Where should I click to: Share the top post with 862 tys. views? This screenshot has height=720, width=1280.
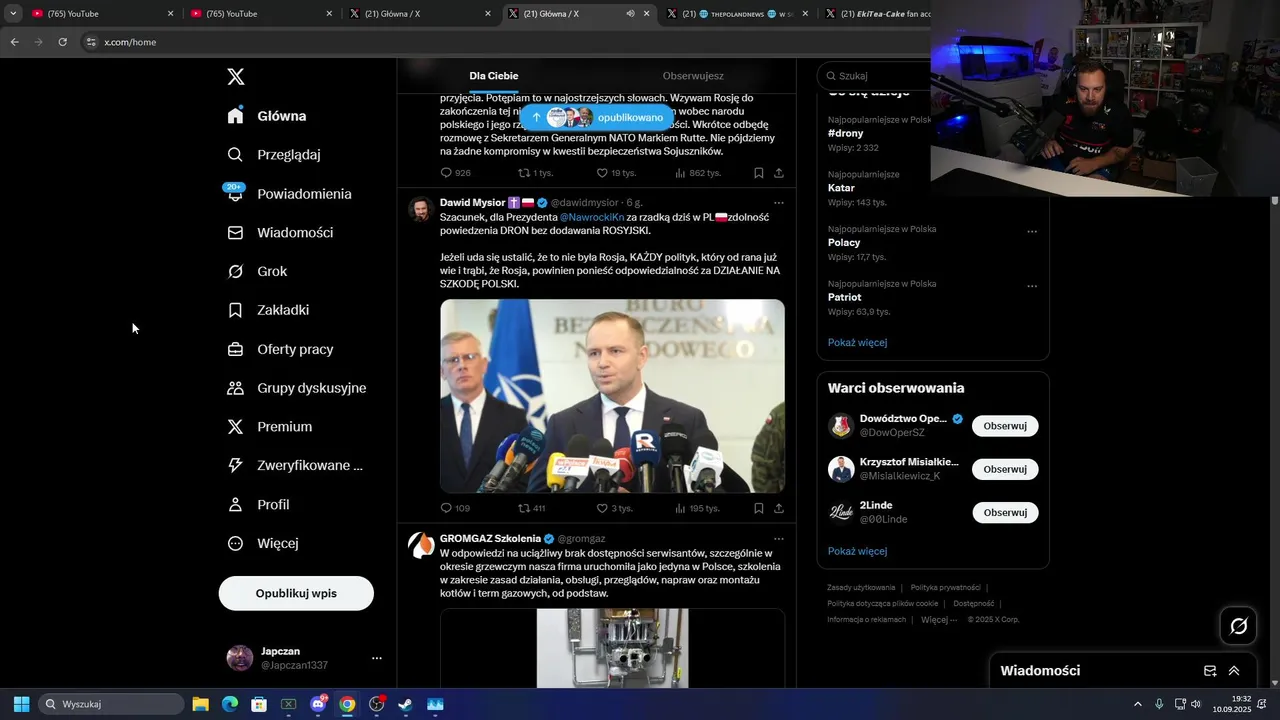pos(779,173)
